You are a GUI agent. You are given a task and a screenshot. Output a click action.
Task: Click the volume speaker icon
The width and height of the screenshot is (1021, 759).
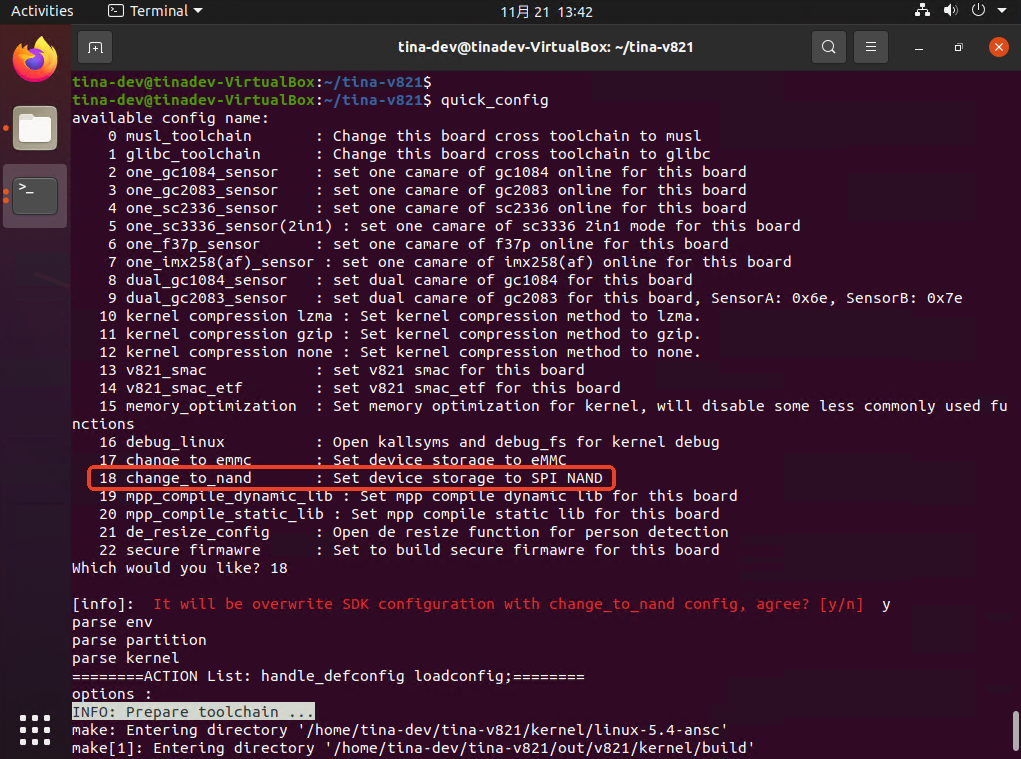pyautogui.click(x=950, y=11)
